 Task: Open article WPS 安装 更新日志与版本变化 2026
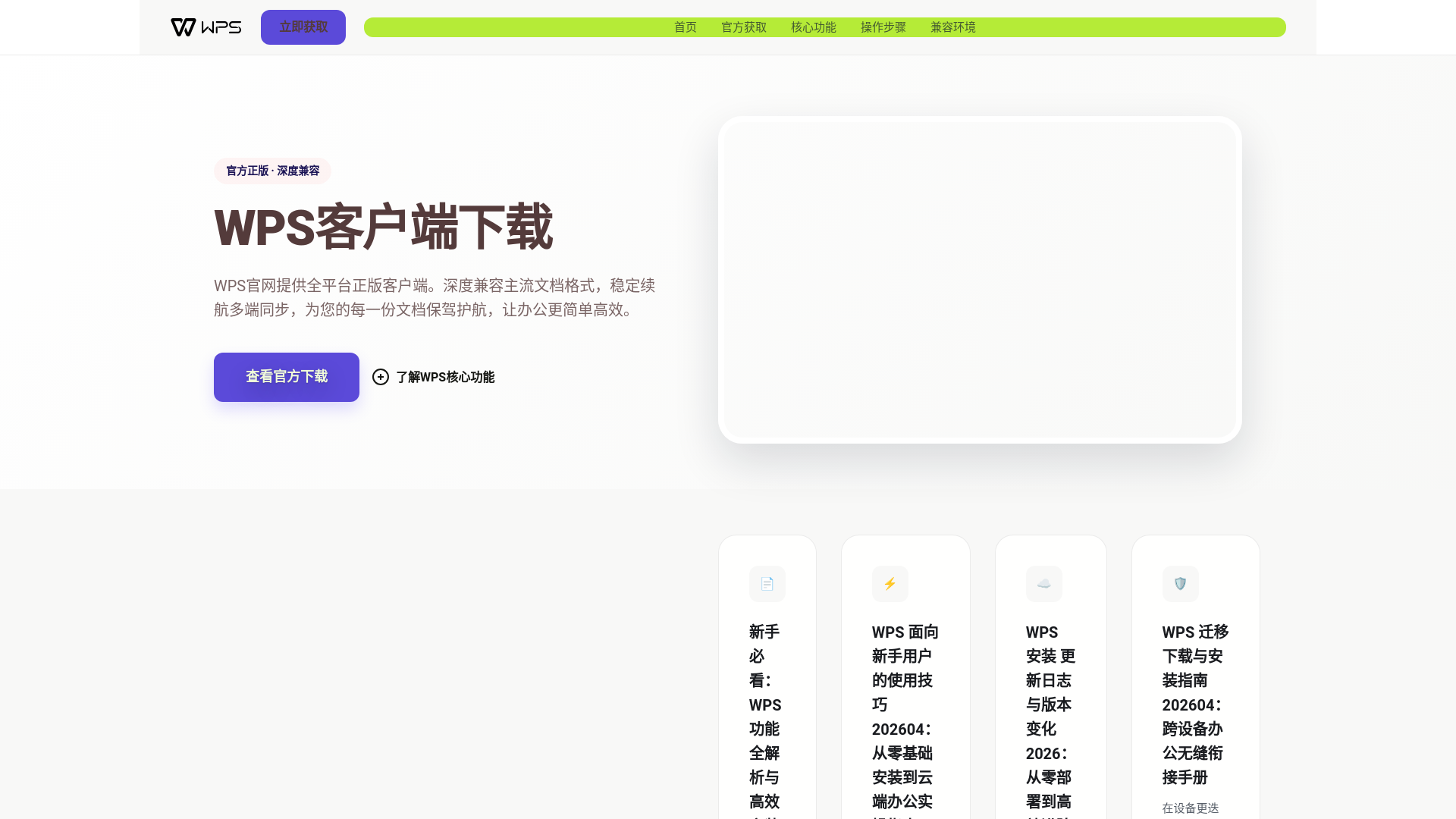pos(1051,719)
